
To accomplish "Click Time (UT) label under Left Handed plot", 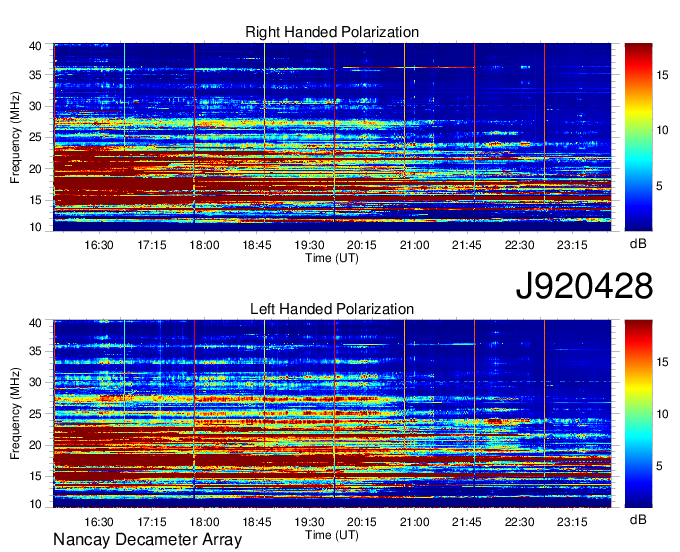I will click(x=332, y=535).
